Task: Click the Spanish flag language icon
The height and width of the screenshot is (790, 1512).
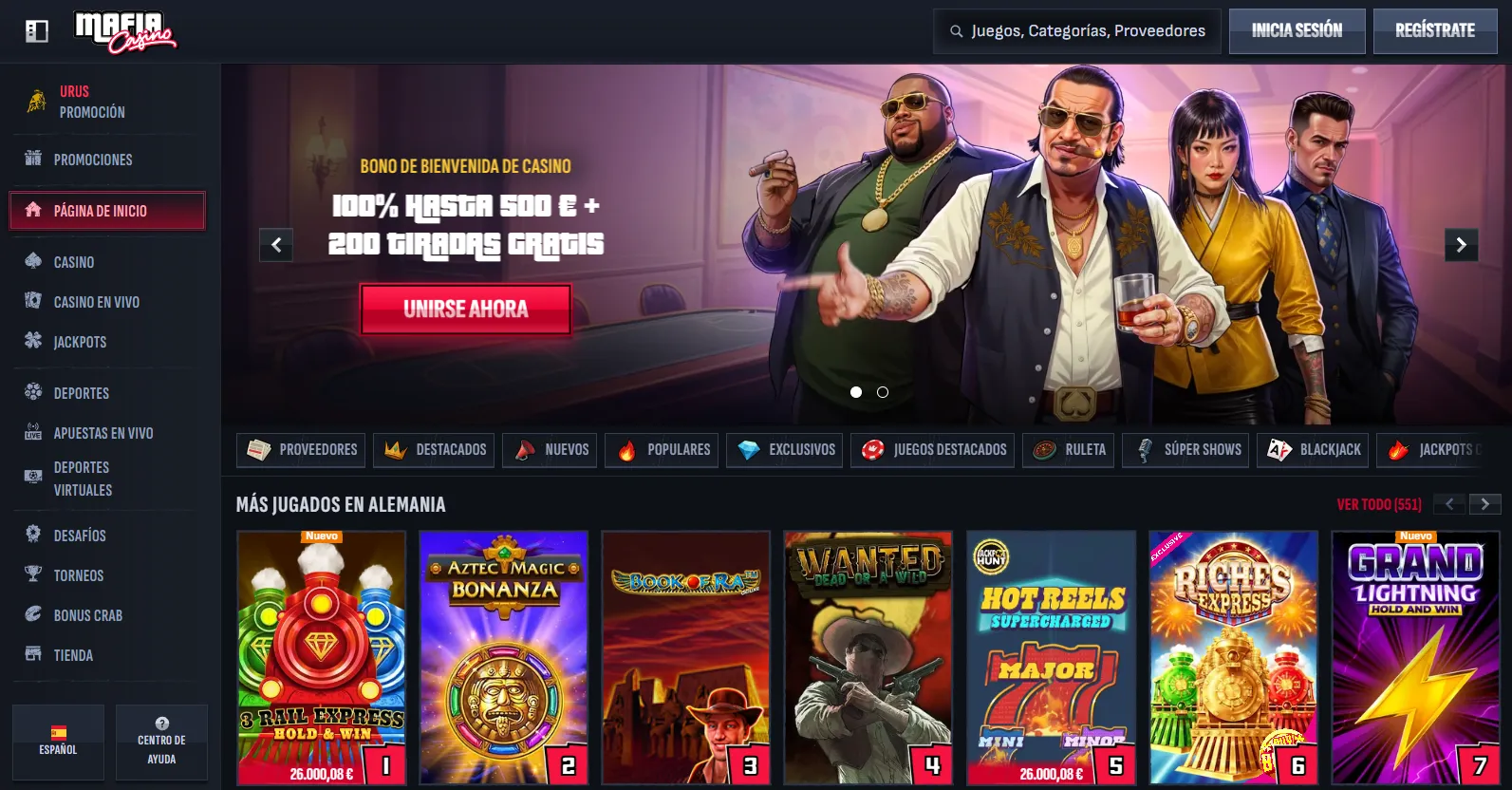Action: (x=58, y=732)
